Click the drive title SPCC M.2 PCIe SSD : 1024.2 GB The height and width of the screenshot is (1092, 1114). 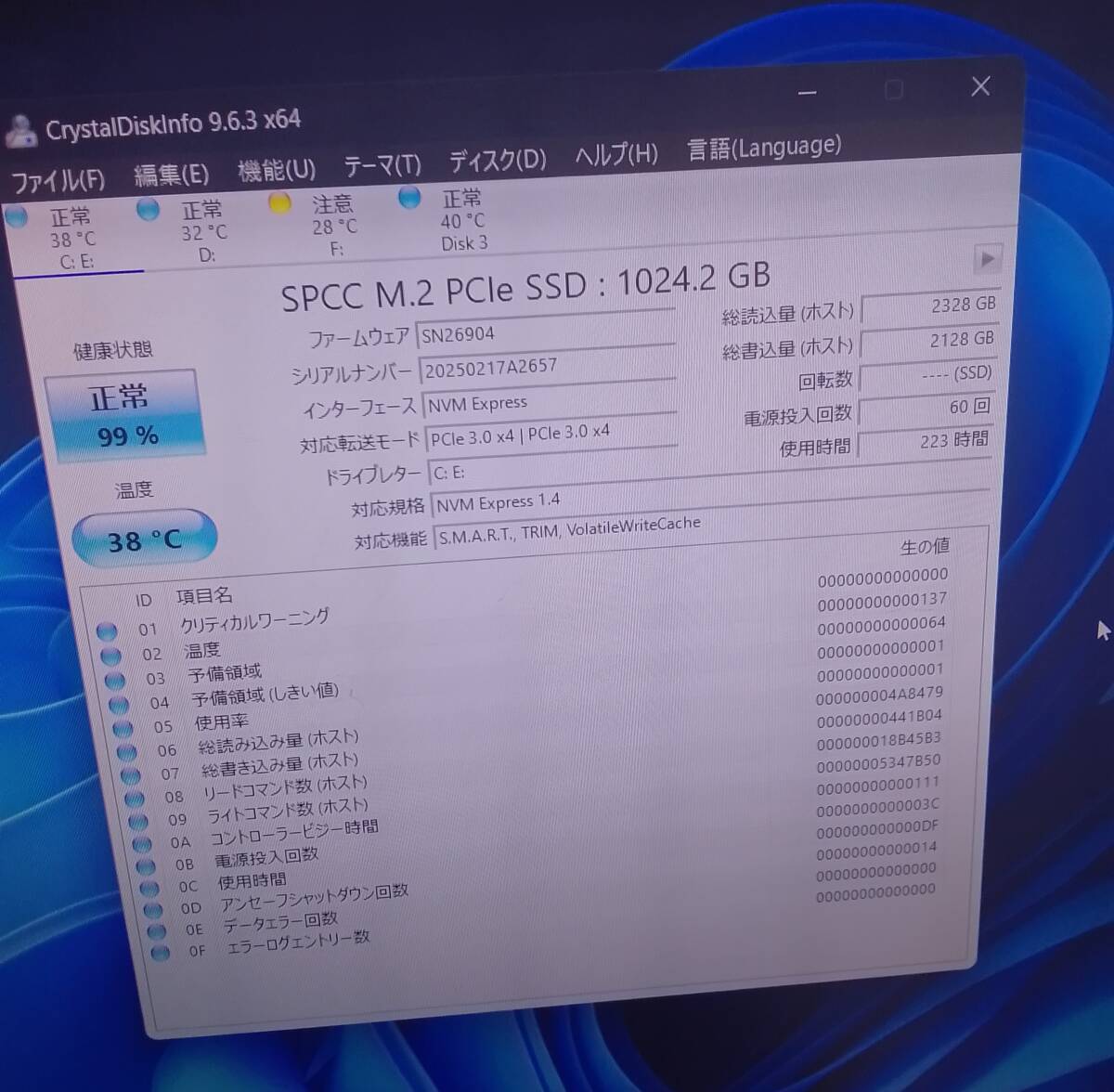[525, 286]
